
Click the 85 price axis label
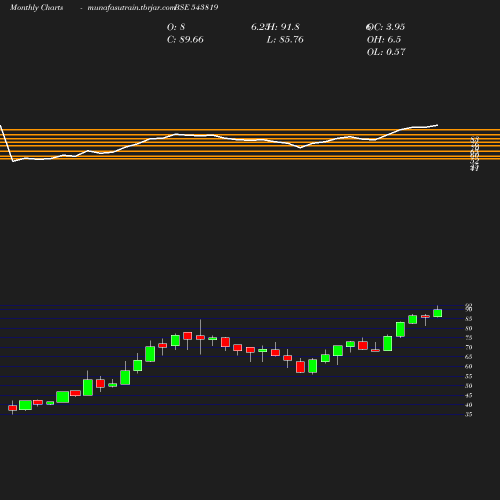[x=469, y=319]
